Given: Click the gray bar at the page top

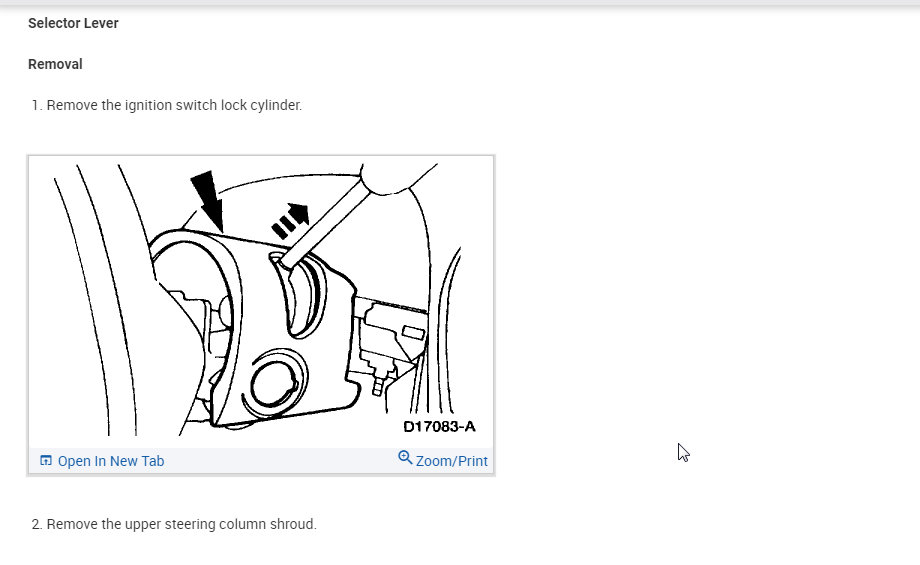Looking at the screenshot, I should 460,3.
